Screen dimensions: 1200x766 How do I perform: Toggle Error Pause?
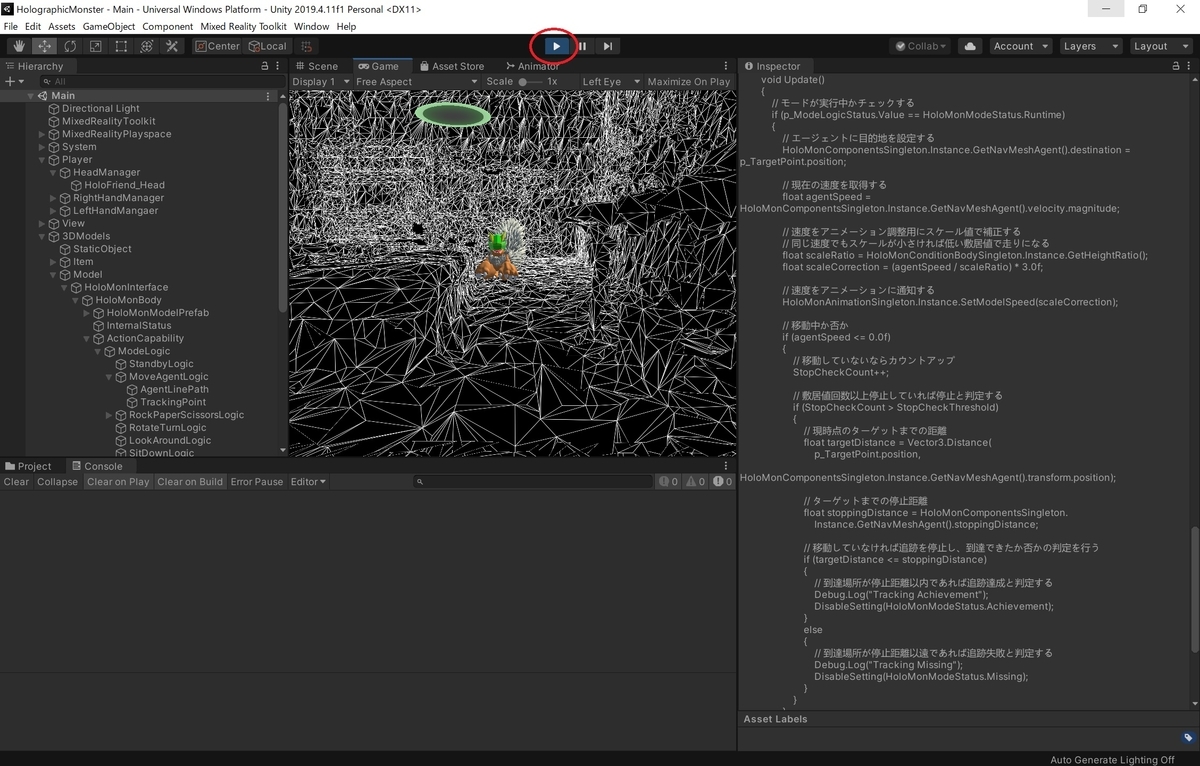[257, 482]
